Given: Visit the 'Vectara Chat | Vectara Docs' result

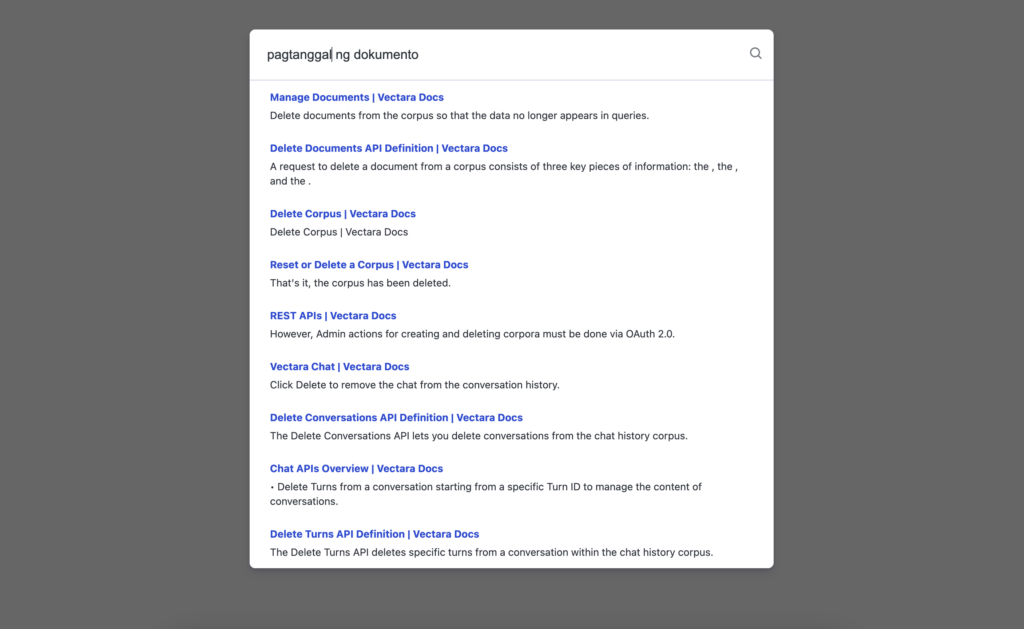Looking at the screenshot, I should point(339,367).
